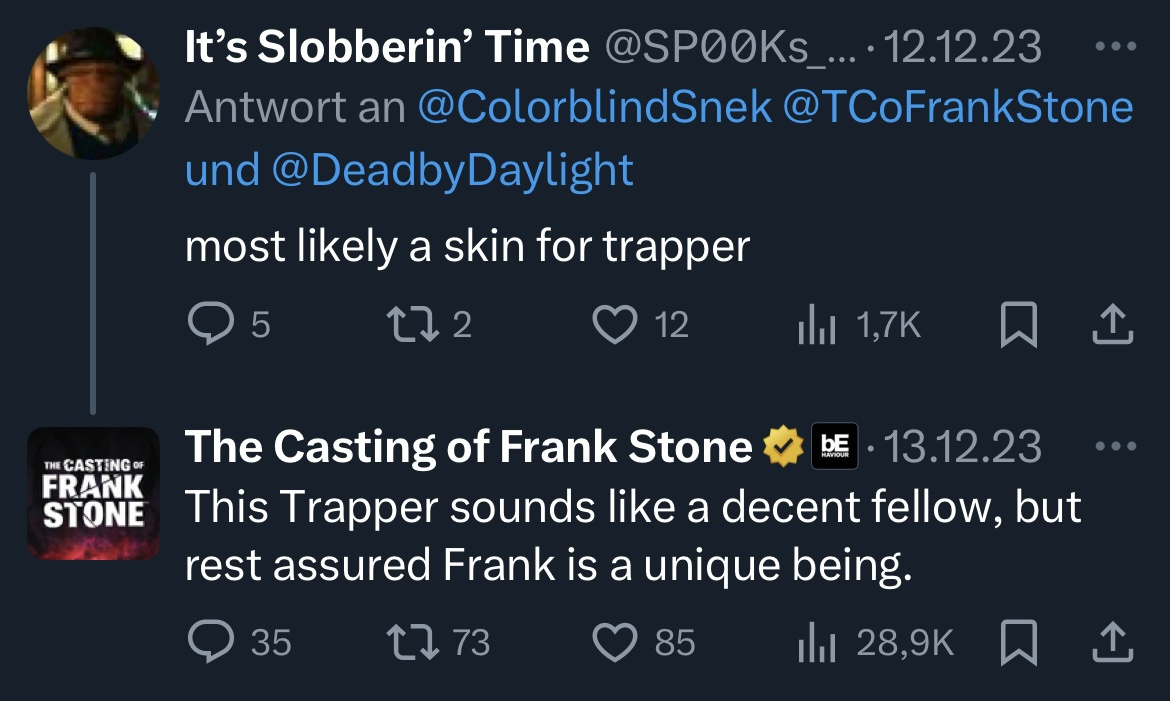The image size is (1170, 701).
Task: Like the 'most likely a skin' tweet
Action: click(614, 324)
